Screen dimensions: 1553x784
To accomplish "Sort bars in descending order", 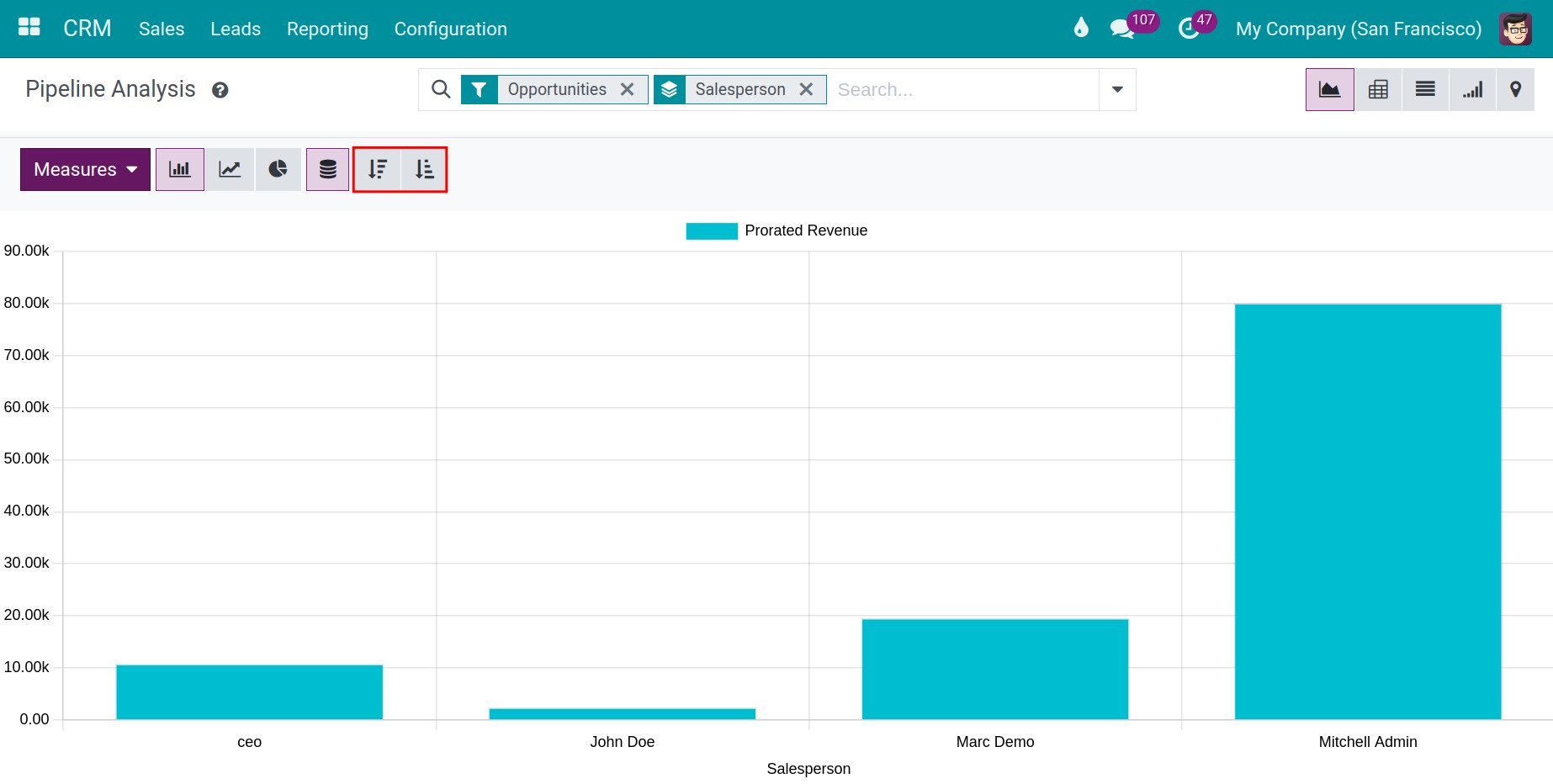I will [378, 169].
